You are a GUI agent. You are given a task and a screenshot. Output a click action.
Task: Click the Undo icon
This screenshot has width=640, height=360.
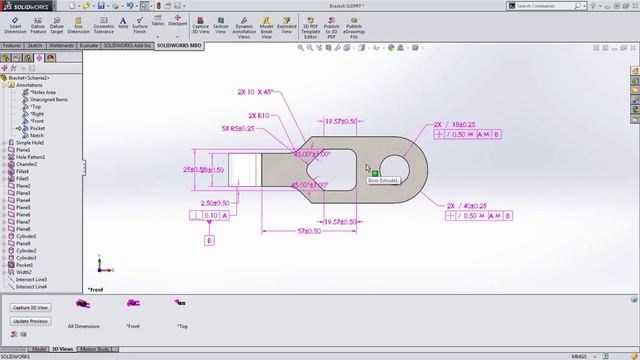(130, 6)
